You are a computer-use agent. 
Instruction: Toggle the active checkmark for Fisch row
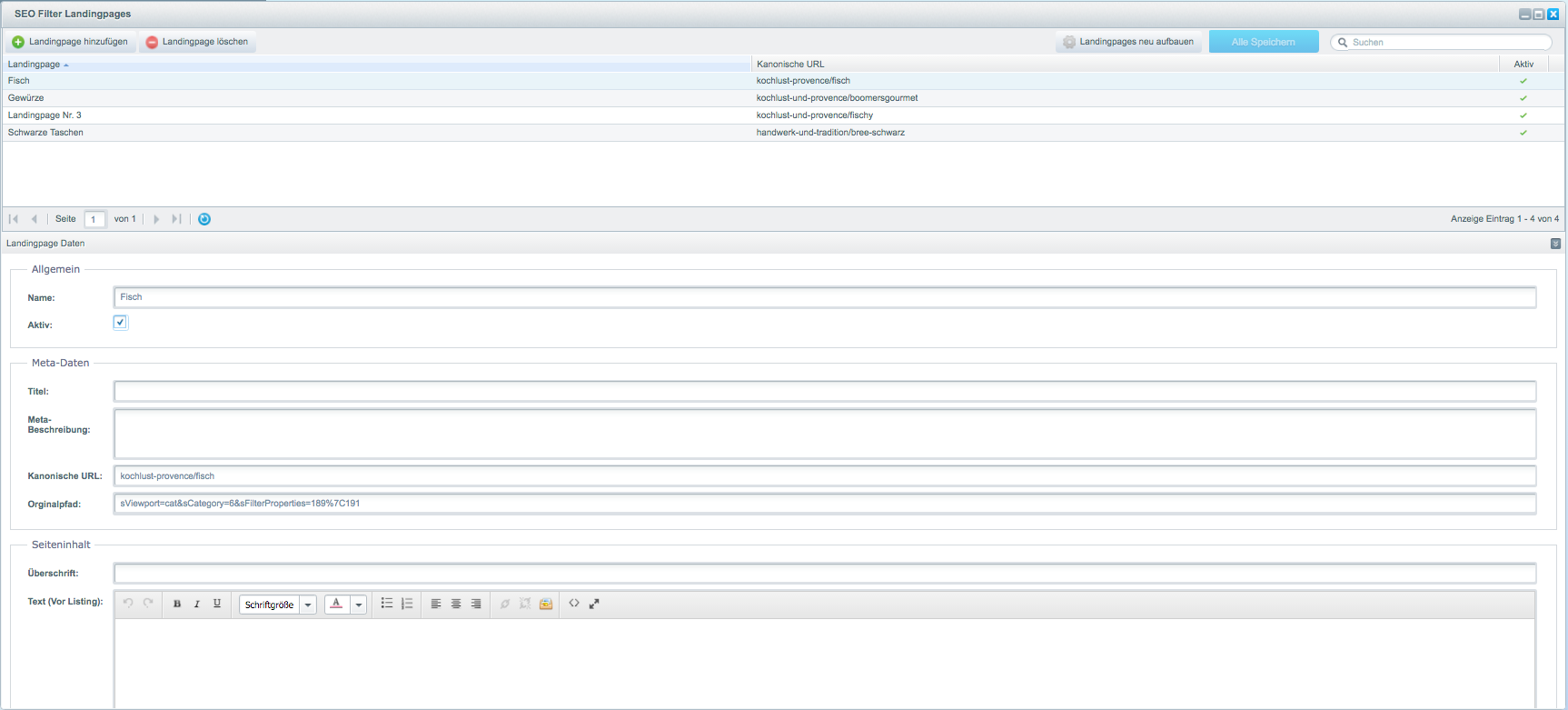[1523, 81]
